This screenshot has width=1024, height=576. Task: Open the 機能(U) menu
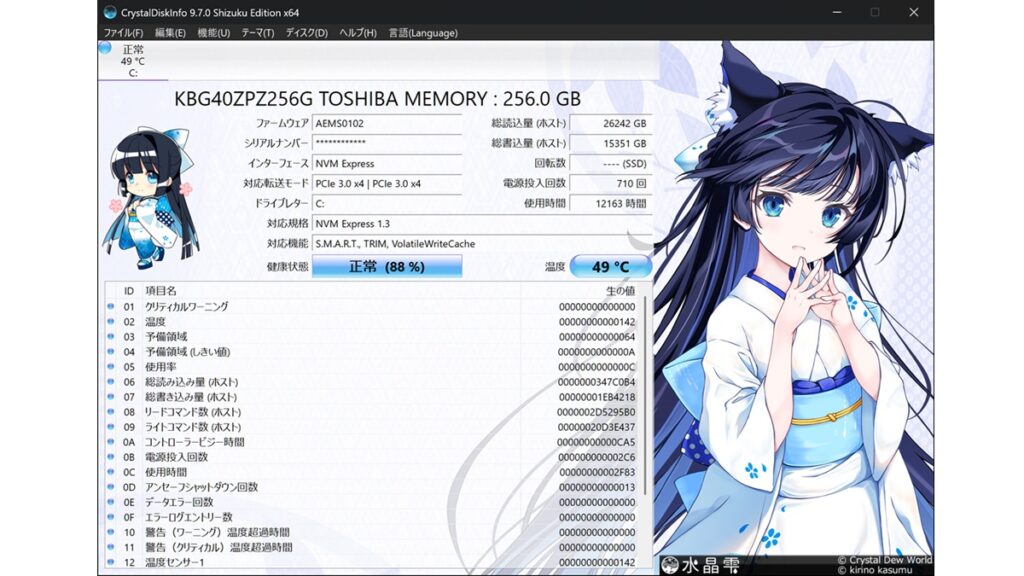tap(213, 33)
